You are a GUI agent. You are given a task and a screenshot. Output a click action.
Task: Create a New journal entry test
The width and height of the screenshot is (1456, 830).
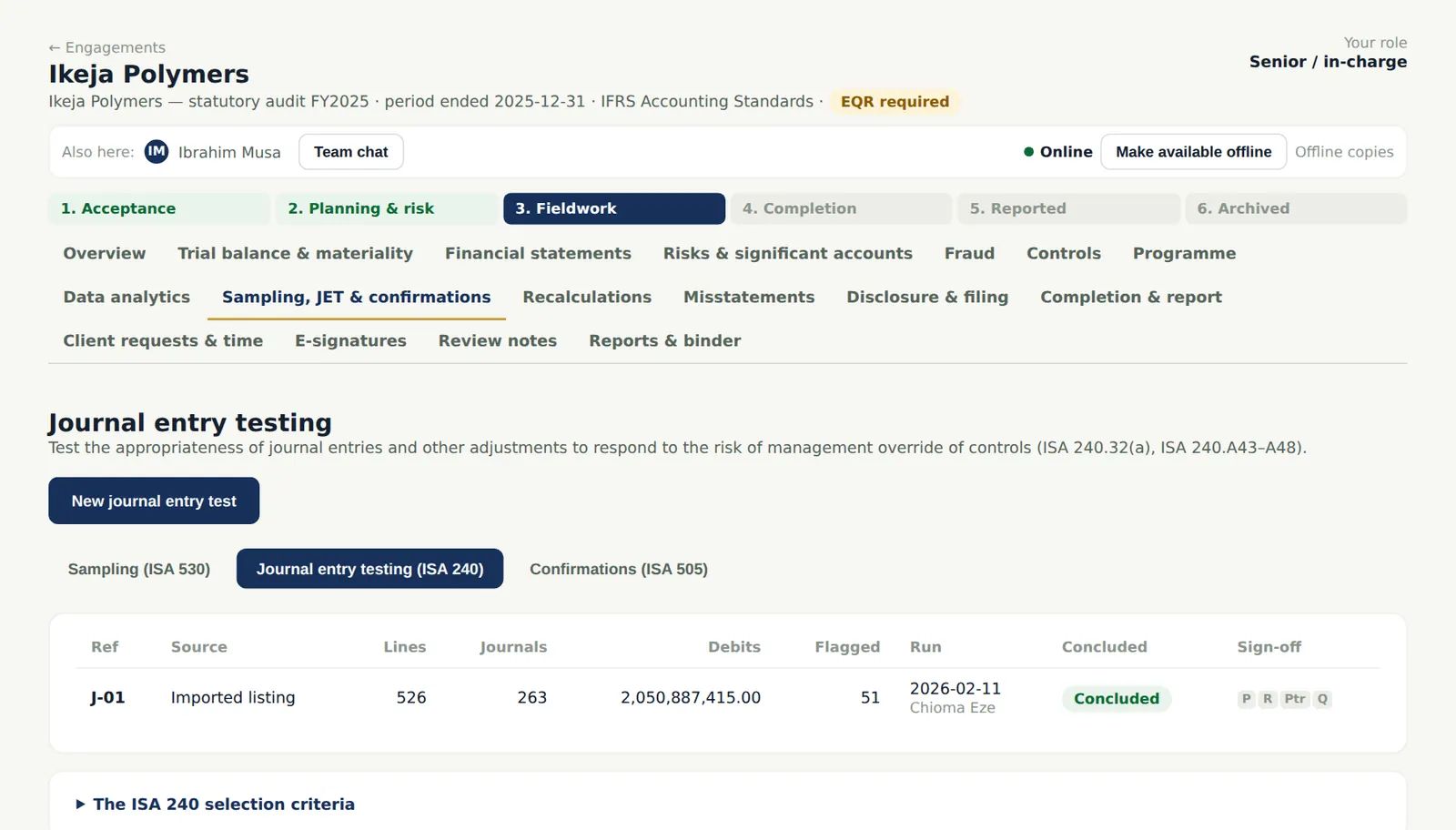coord(154,501)
